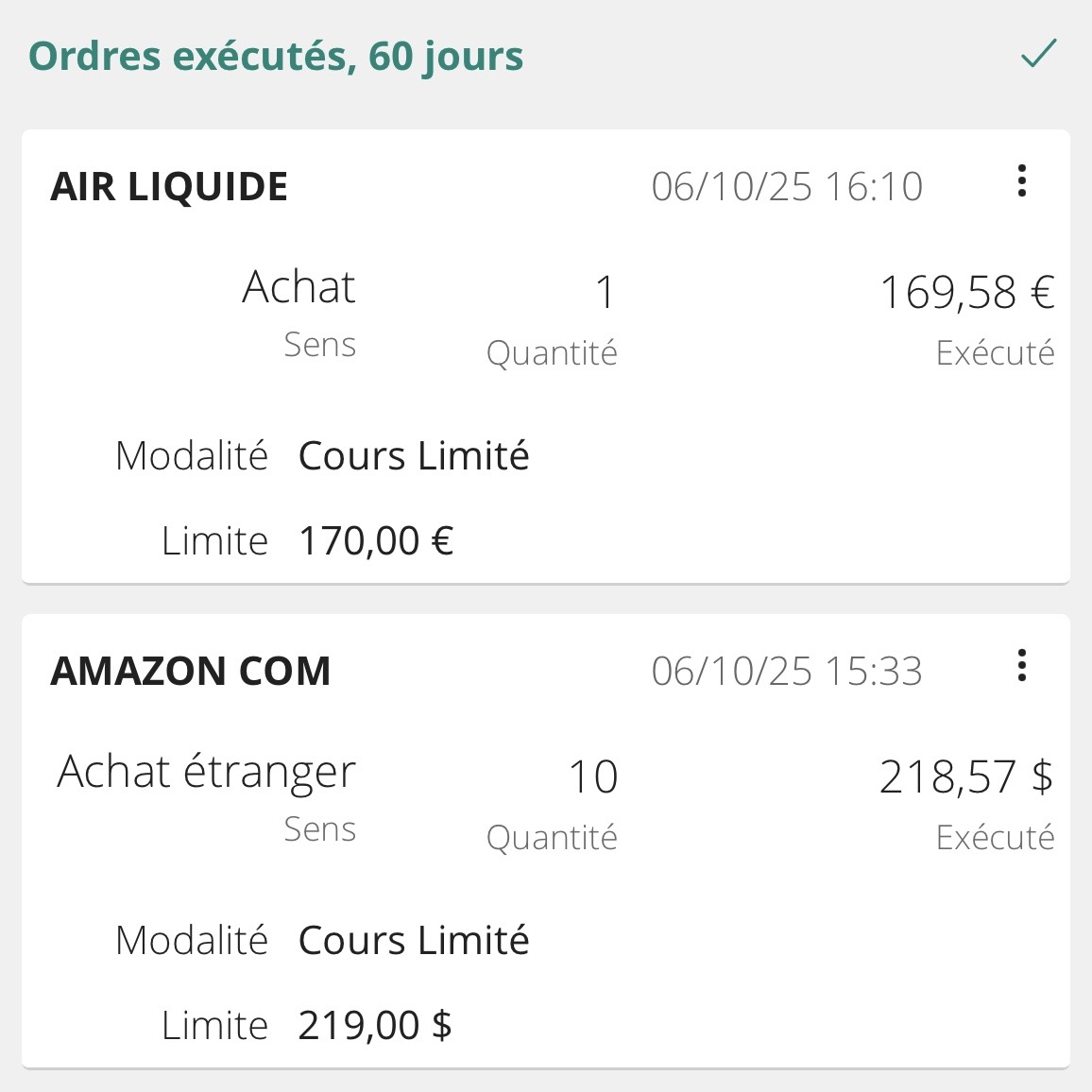Click 'Cours Limité' in the AMAZON COM card

pos(414,941)
